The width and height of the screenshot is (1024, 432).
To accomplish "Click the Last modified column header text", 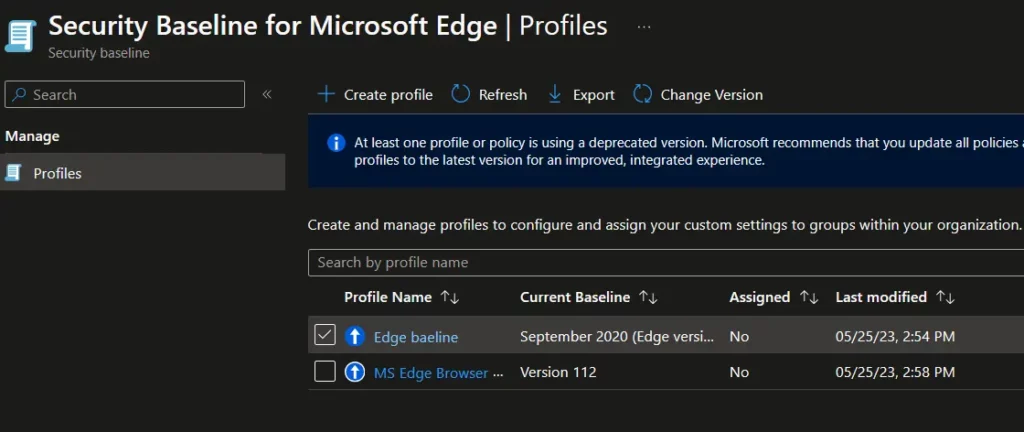I will coord(882,298).
